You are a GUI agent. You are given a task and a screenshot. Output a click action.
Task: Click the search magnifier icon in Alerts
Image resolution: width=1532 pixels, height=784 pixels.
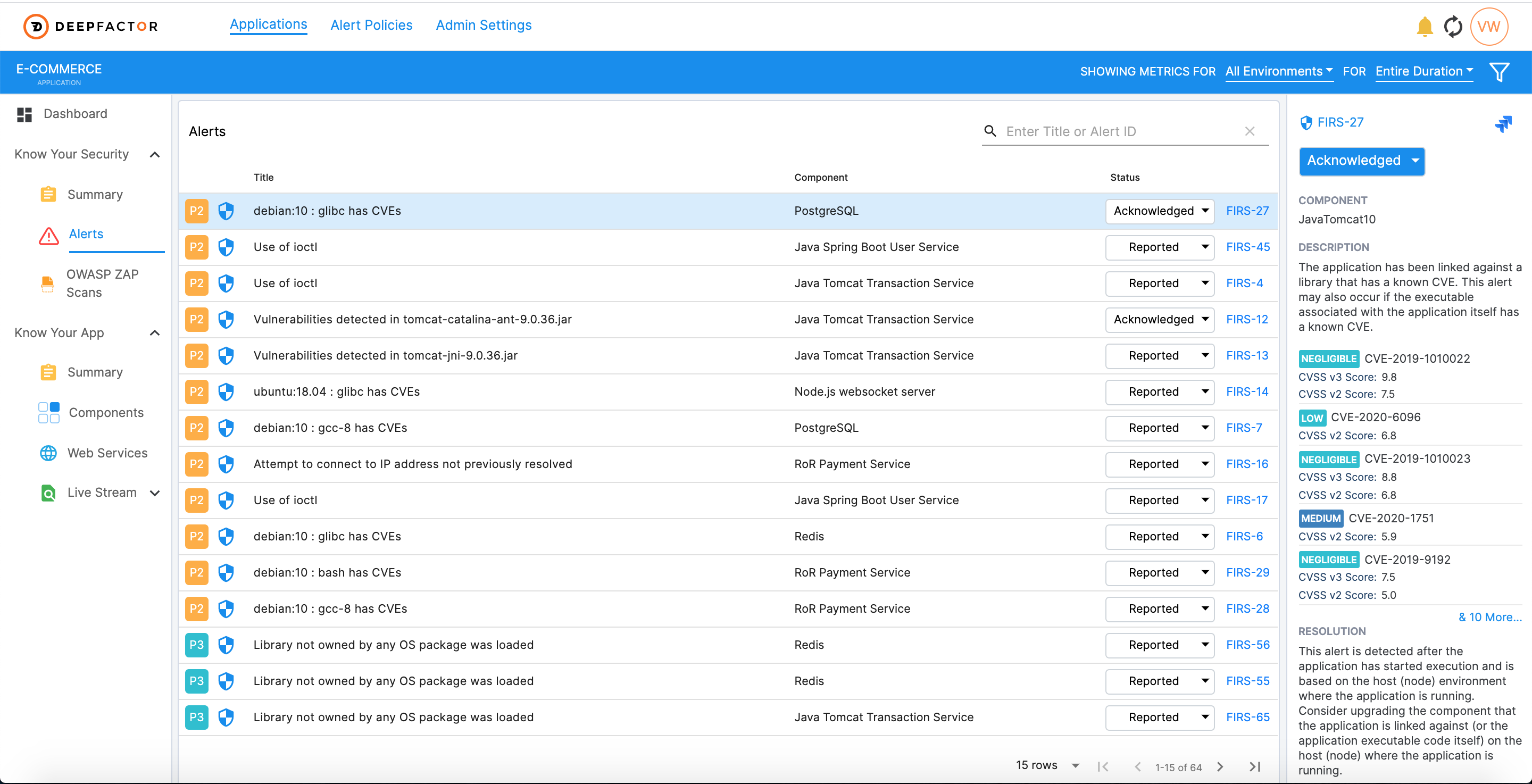tap(990, 131)
